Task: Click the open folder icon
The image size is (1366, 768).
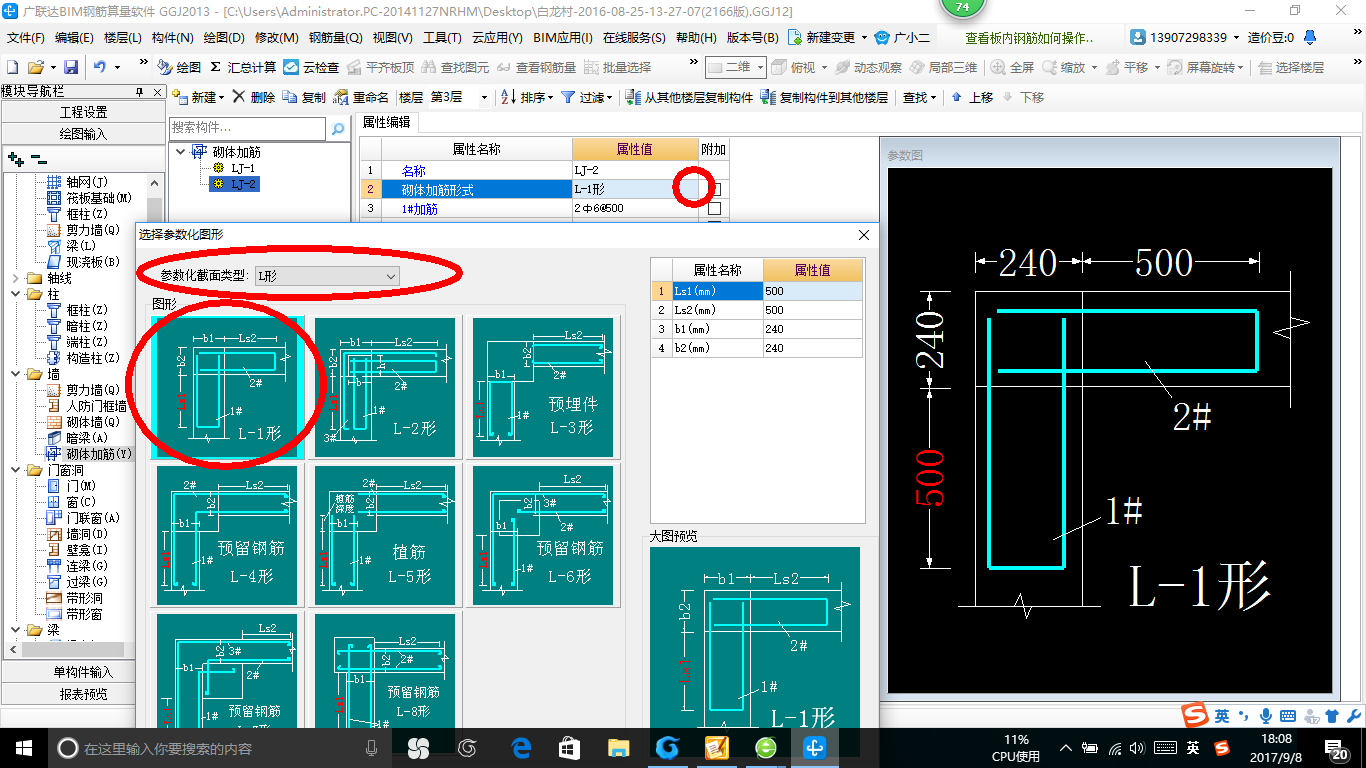Action: (x=35, y=67)
